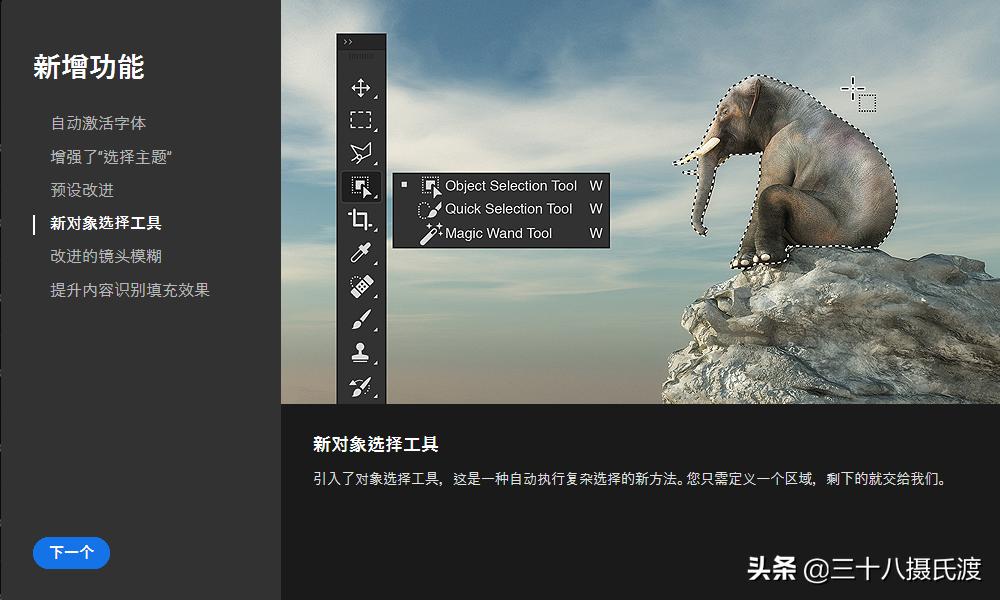Screen dimensions: 1000x600
Task: Select the Clone Stamp tool
Action: (x=362, y=353)
